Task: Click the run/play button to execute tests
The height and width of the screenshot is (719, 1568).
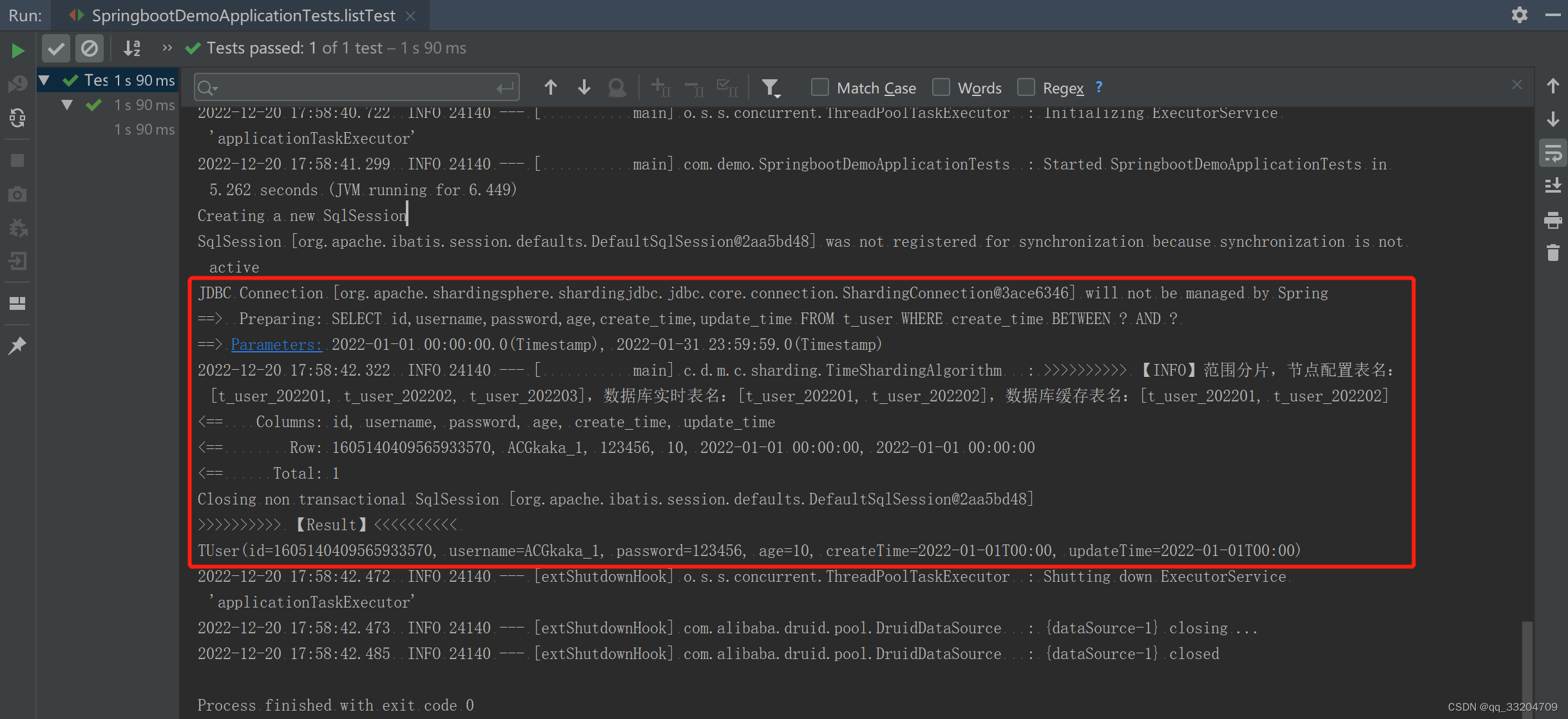Action: click(18, 47)
